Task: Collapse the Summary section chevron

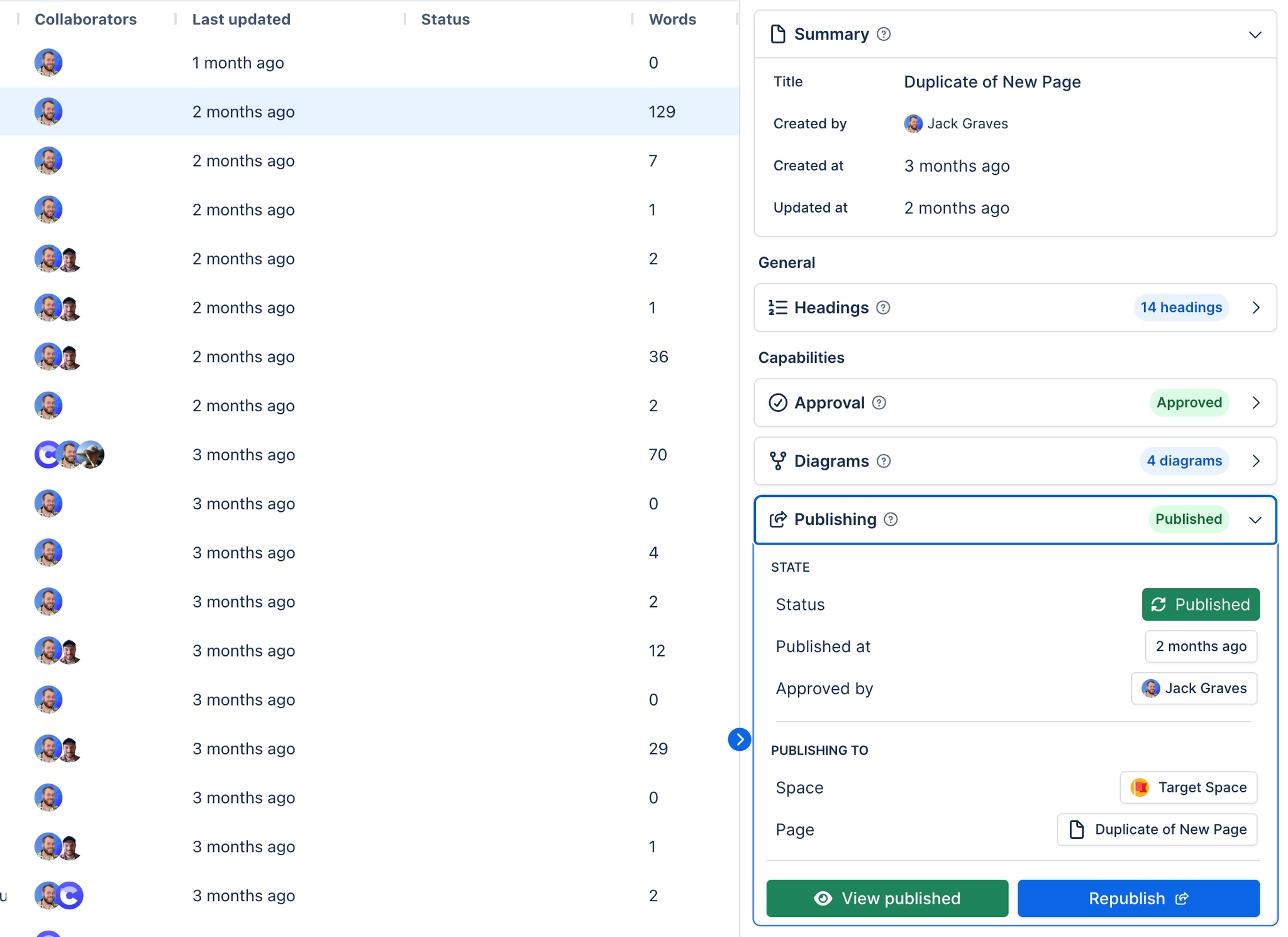Action: 1255,35
